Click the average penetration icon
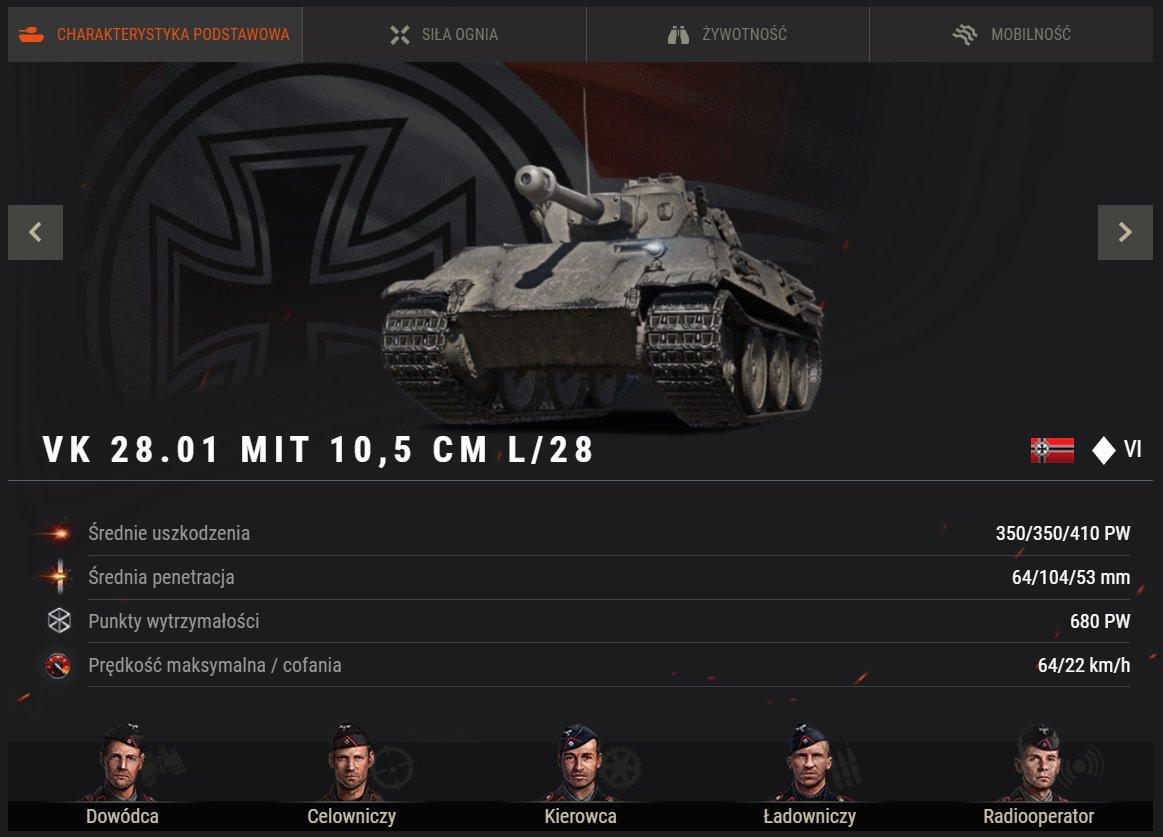1163x837 pixels. click(x=59, y=577)
